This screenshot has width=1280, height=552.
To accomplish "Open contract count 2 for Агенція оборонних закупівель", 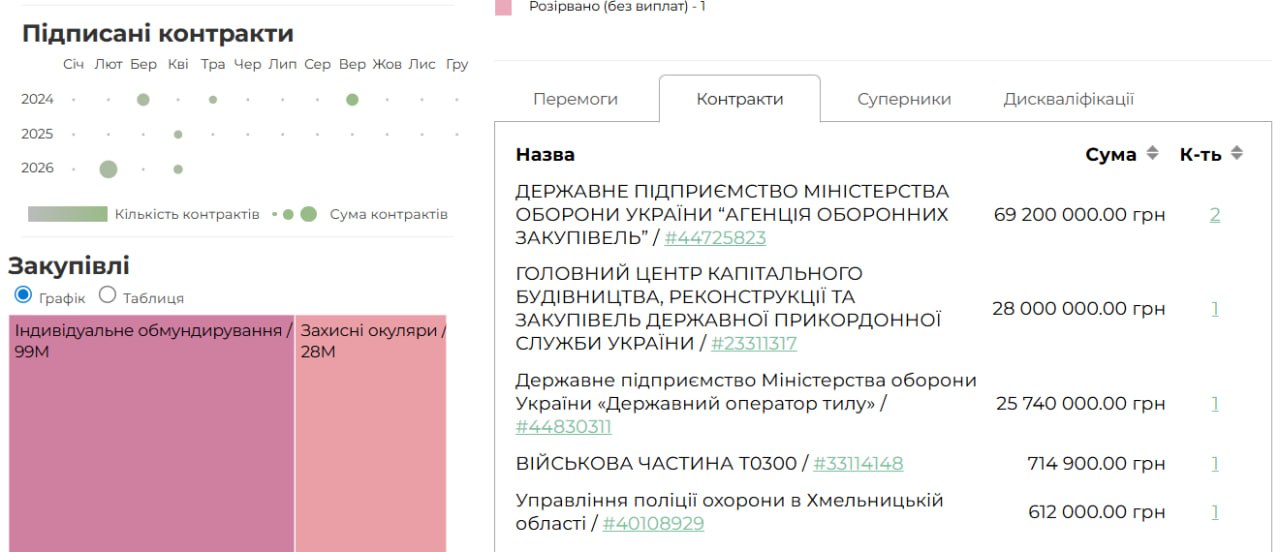I will coord(1215,215).
